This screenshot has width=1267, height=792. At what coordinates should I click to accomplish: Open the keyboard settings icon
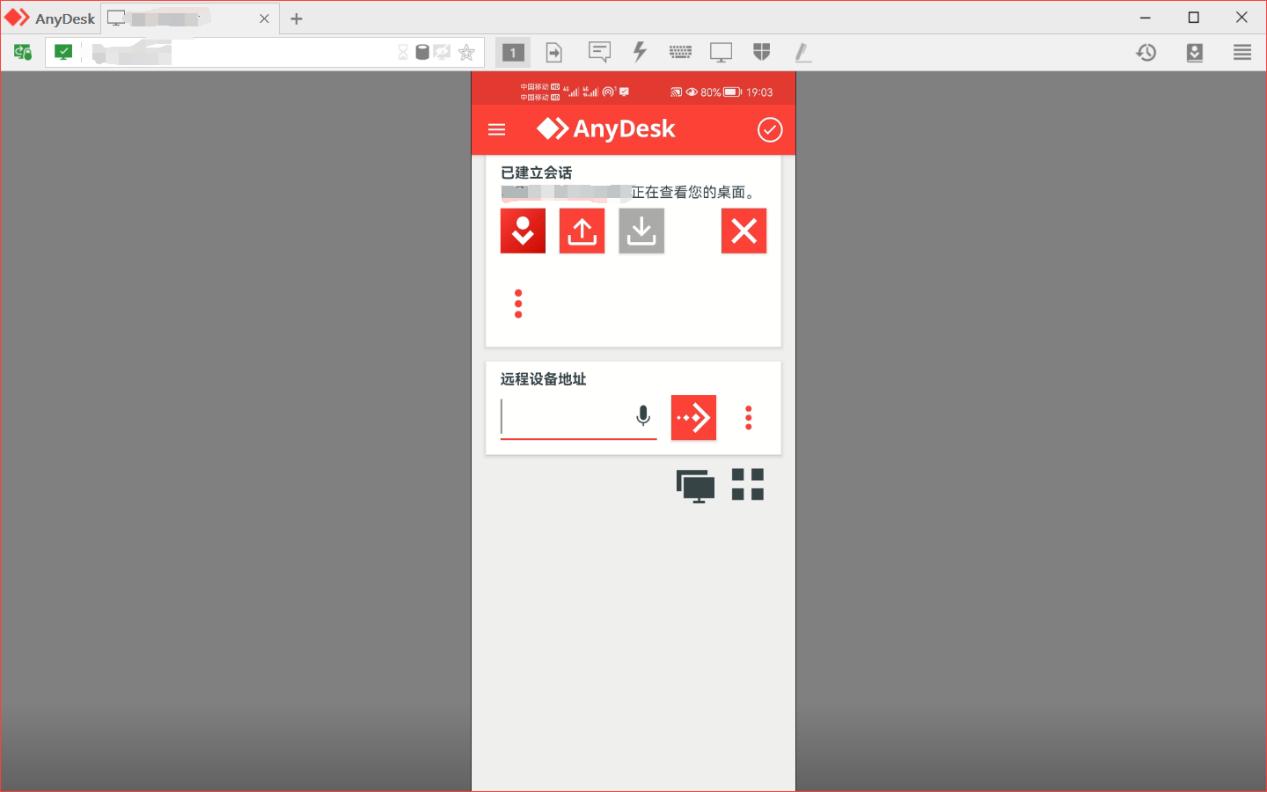680,53
